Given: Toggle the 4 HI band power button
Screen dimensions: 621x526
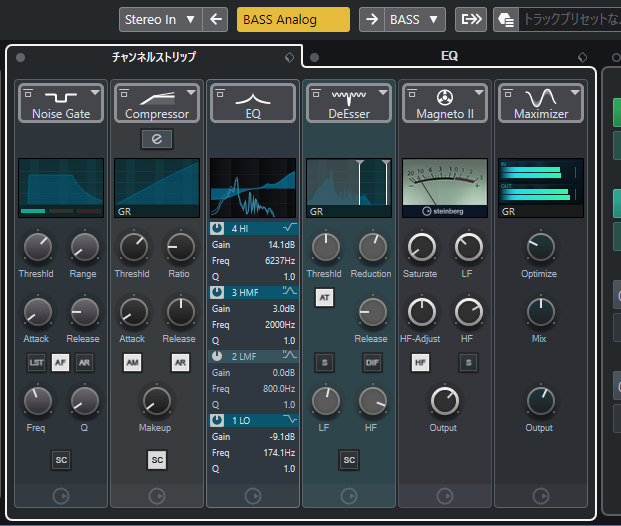Looking at the screenshot, I should [217, 229].
